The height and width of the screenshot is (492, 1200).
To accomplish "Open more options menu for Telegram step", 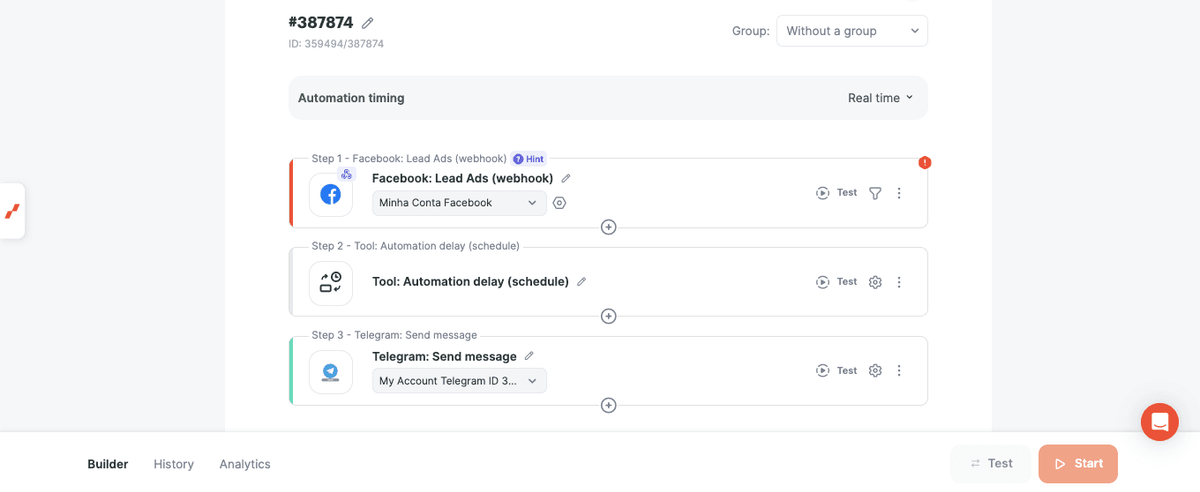I will pyautogui.click(x=899, y=370).
